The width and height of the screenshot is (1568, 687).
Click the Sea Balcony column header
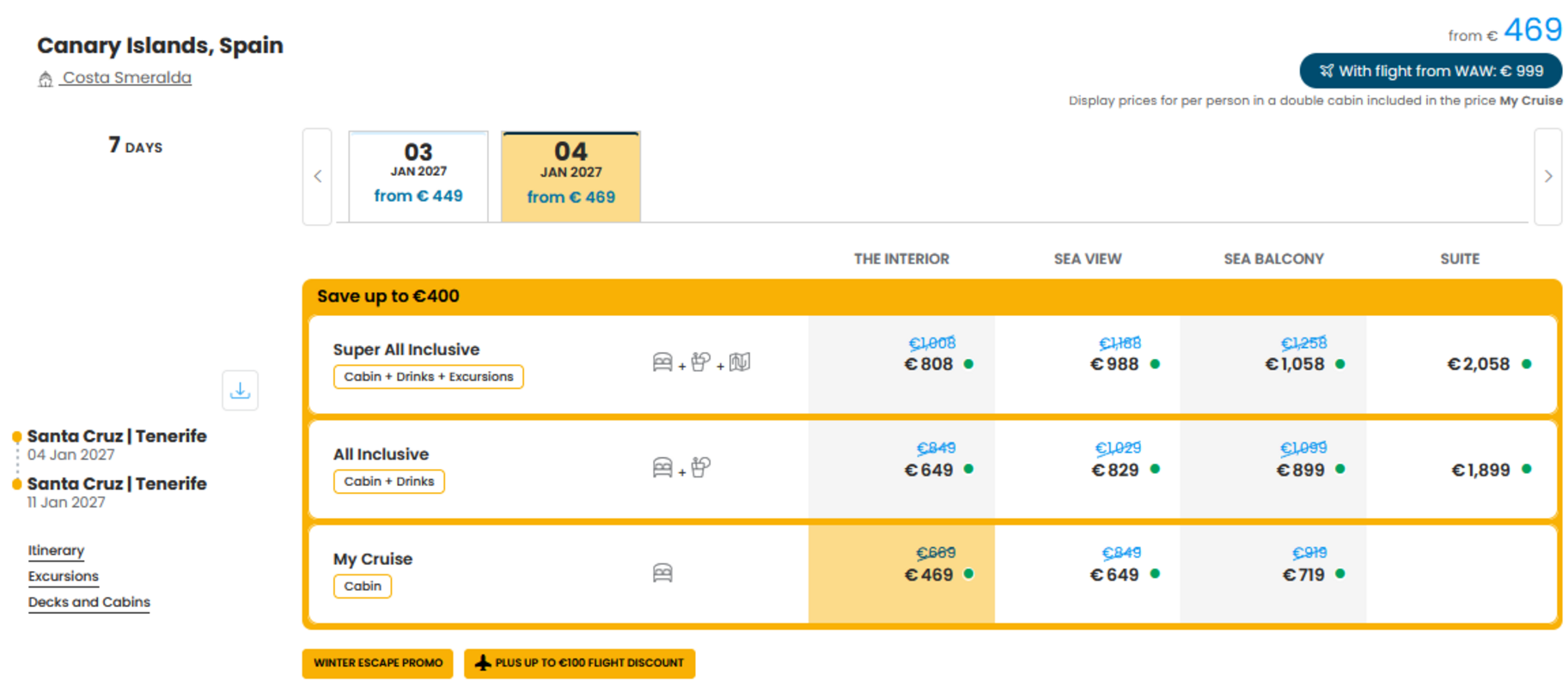pos(1273,258)
